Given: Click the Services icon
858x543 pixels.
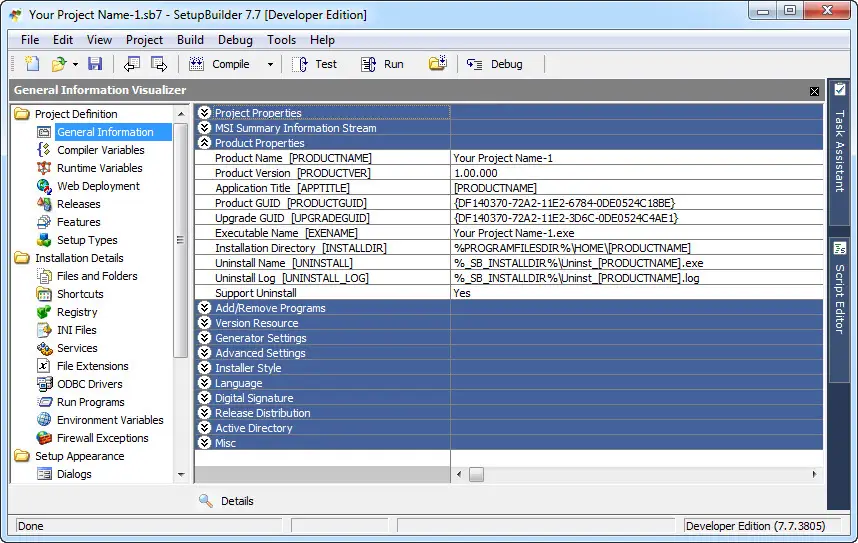Looking at the screenshot, I should pyautogui.click(x=44, y=348).
